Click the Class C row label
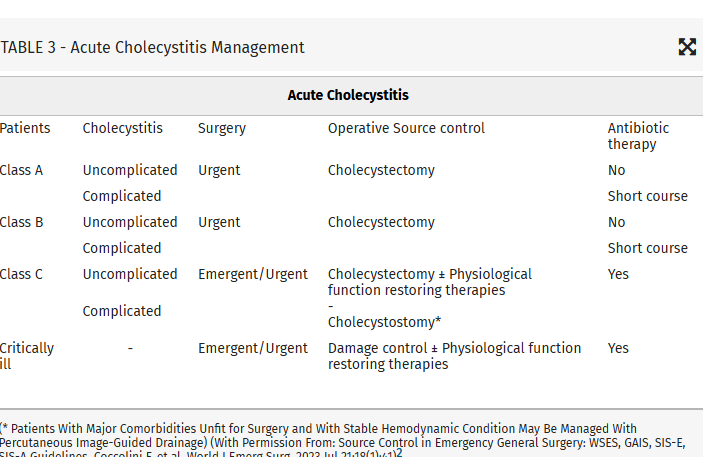Viewport: 703px width, 457px height. coord(22,274)
